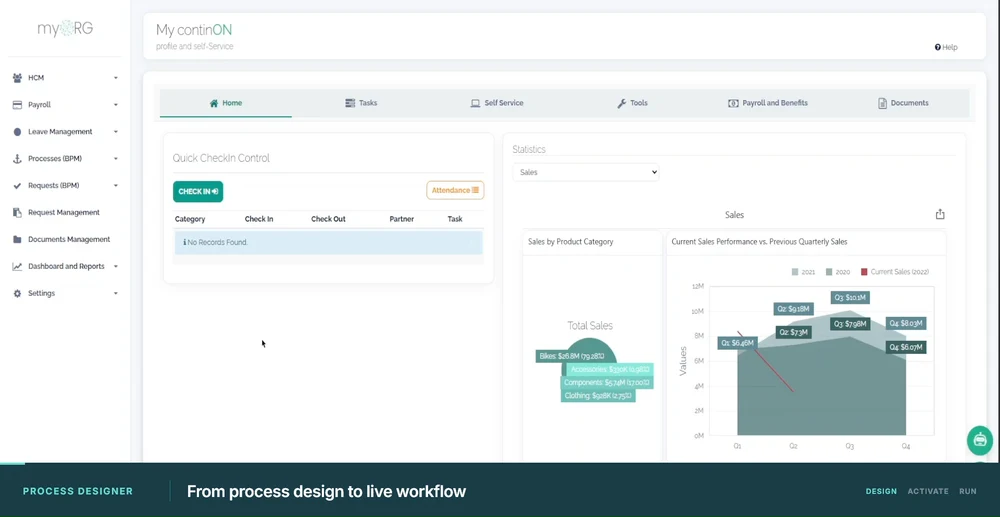Click the Q3: $10.1M chart label

pyautogui.click(x=850, y=298)
